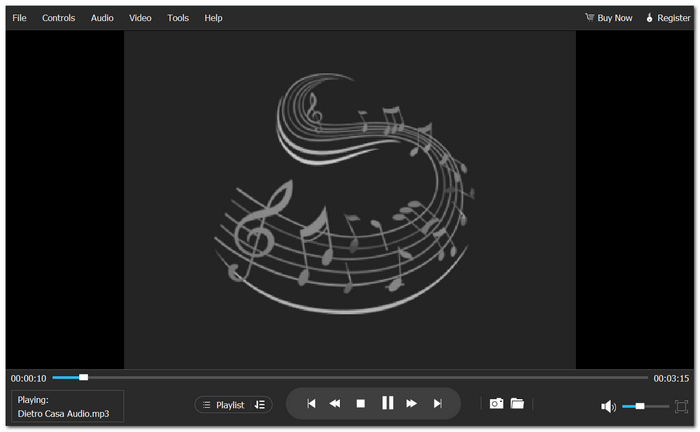Viewport: 700px width, 432px height.
Task: Toggle fullscreen mode icon
Action: coord(681,406)
